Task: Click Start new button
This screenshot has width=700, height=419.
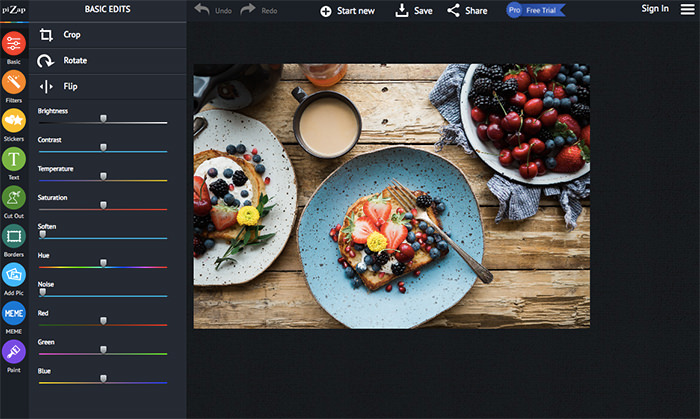Action: (x=347, y=11)
